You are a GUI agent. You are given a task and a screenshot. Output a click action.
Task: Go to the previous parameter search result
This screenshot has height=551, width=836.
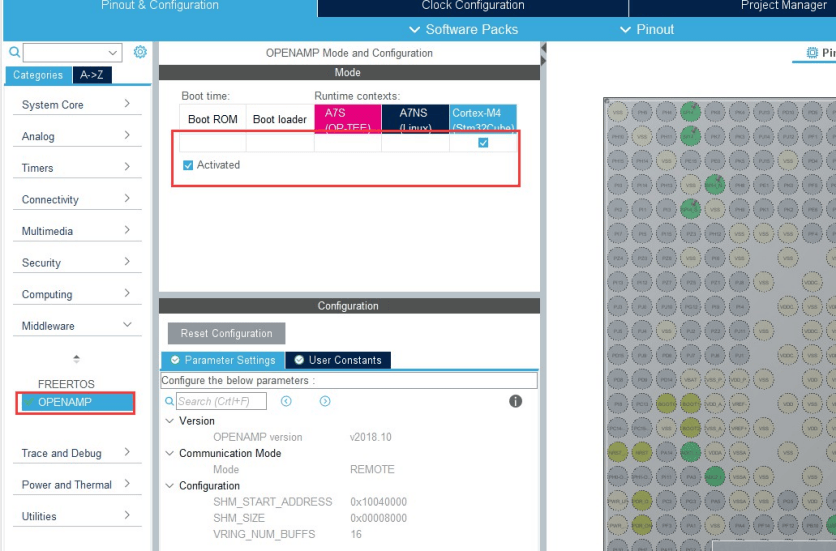(x=286, y=401)
